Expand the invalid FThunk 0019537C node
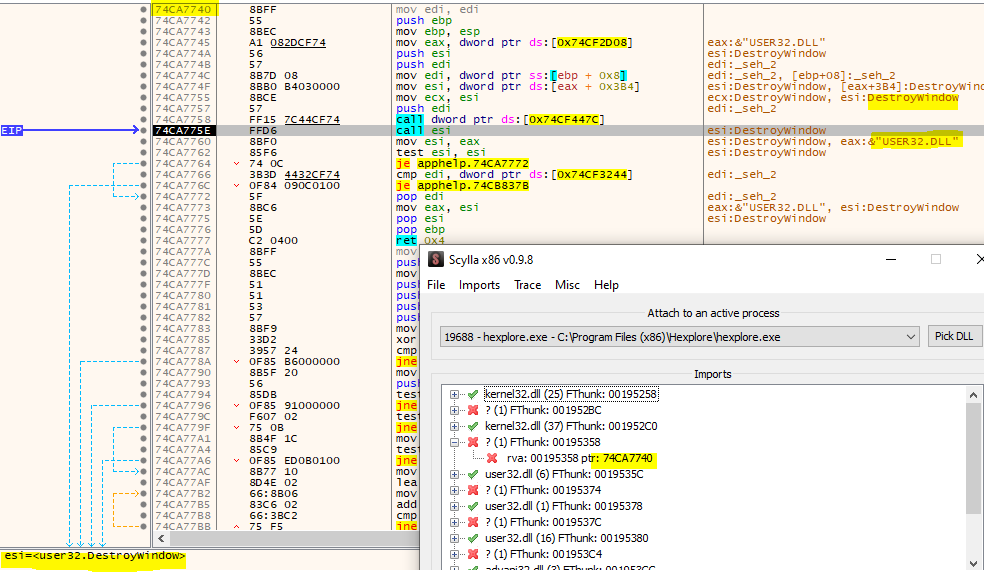 (454, 522)
